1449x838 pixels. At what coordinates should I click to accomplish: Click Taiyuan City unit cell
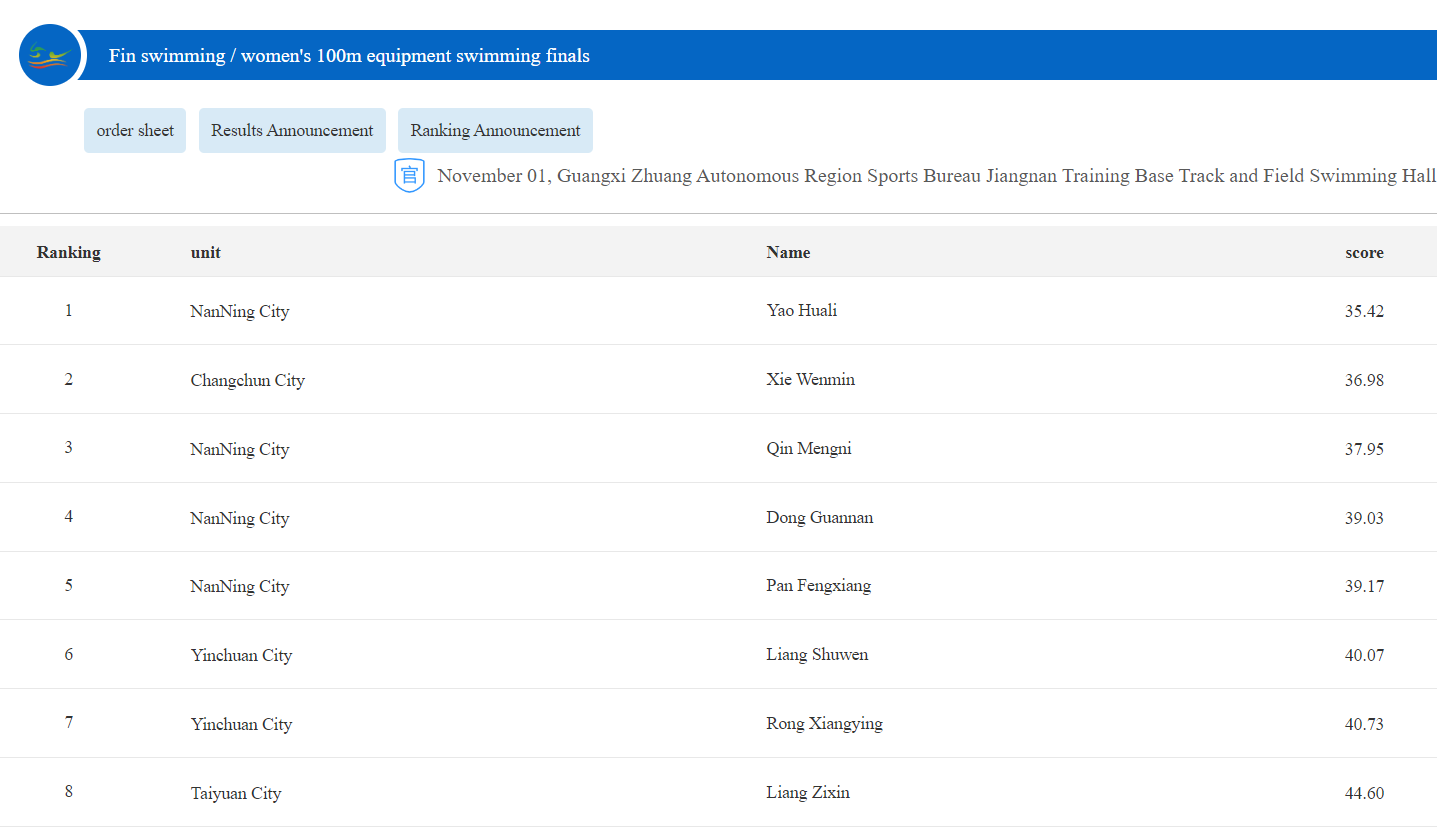[236, 794]
